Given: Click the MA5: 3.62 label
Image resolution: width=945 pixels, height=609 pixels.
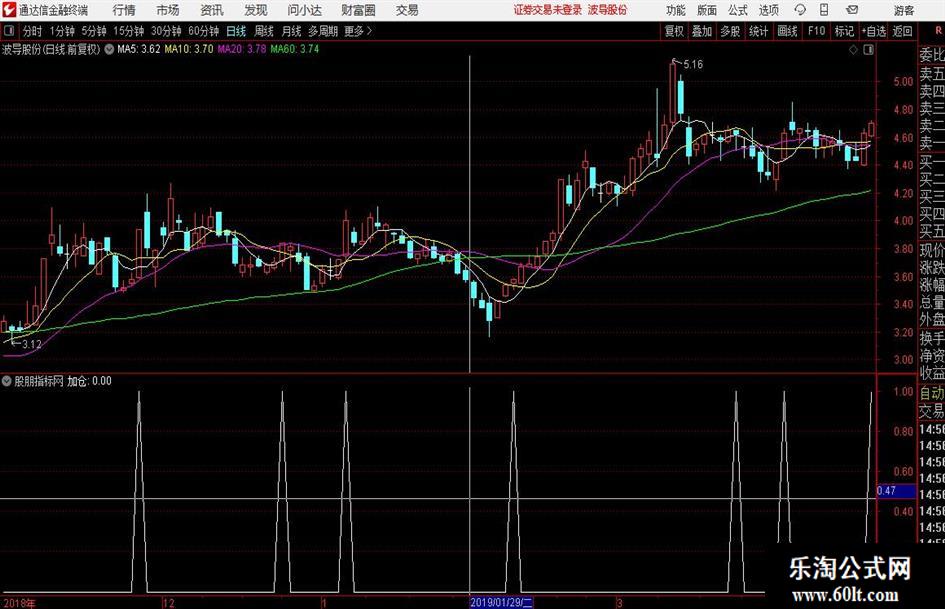Looking at the screenshot, I should [139, 49].
